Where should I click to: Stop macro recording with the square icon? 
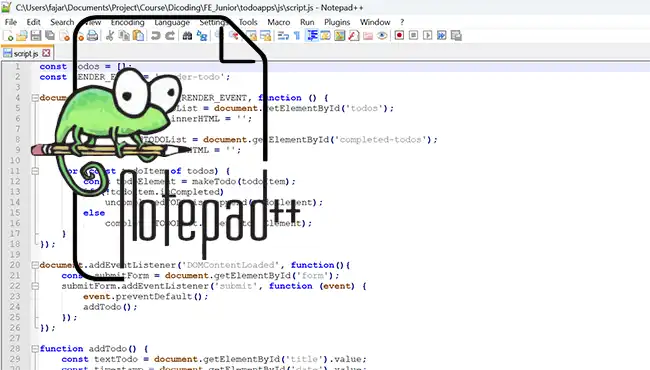click(x=413, y=36)
